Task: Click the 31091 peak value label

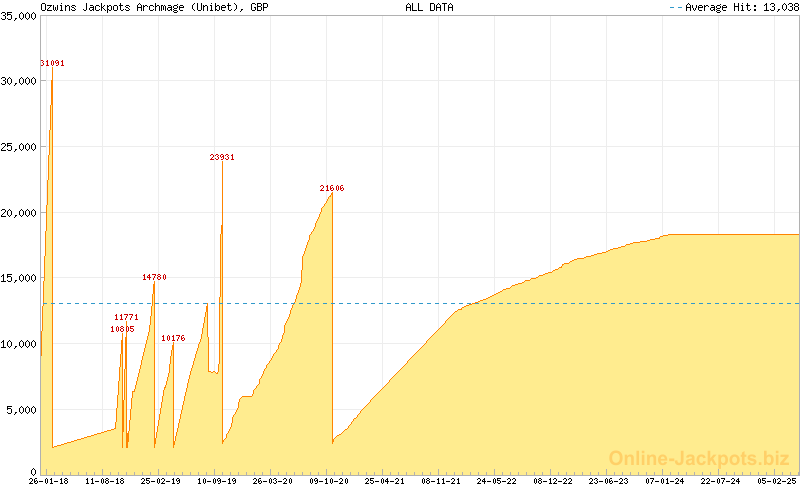Action: (52, 63)
